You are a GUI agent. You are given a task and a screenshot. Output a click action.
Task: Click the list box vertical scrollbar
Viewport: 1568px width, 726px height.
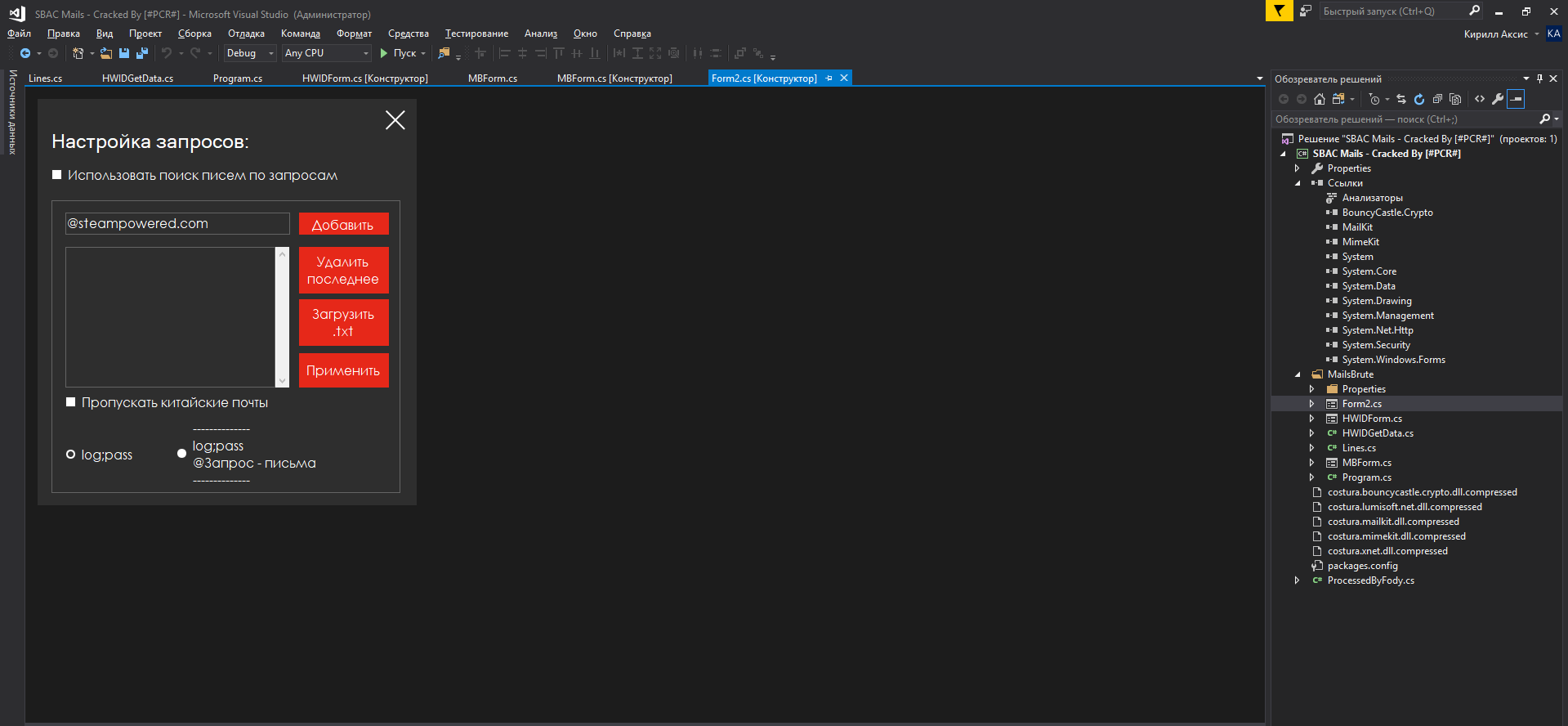click(x=283, y=317)
